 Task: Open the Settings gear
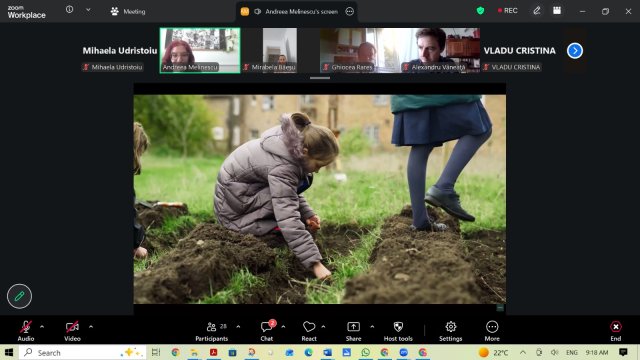pyautogui.click(x=451, y=331)
